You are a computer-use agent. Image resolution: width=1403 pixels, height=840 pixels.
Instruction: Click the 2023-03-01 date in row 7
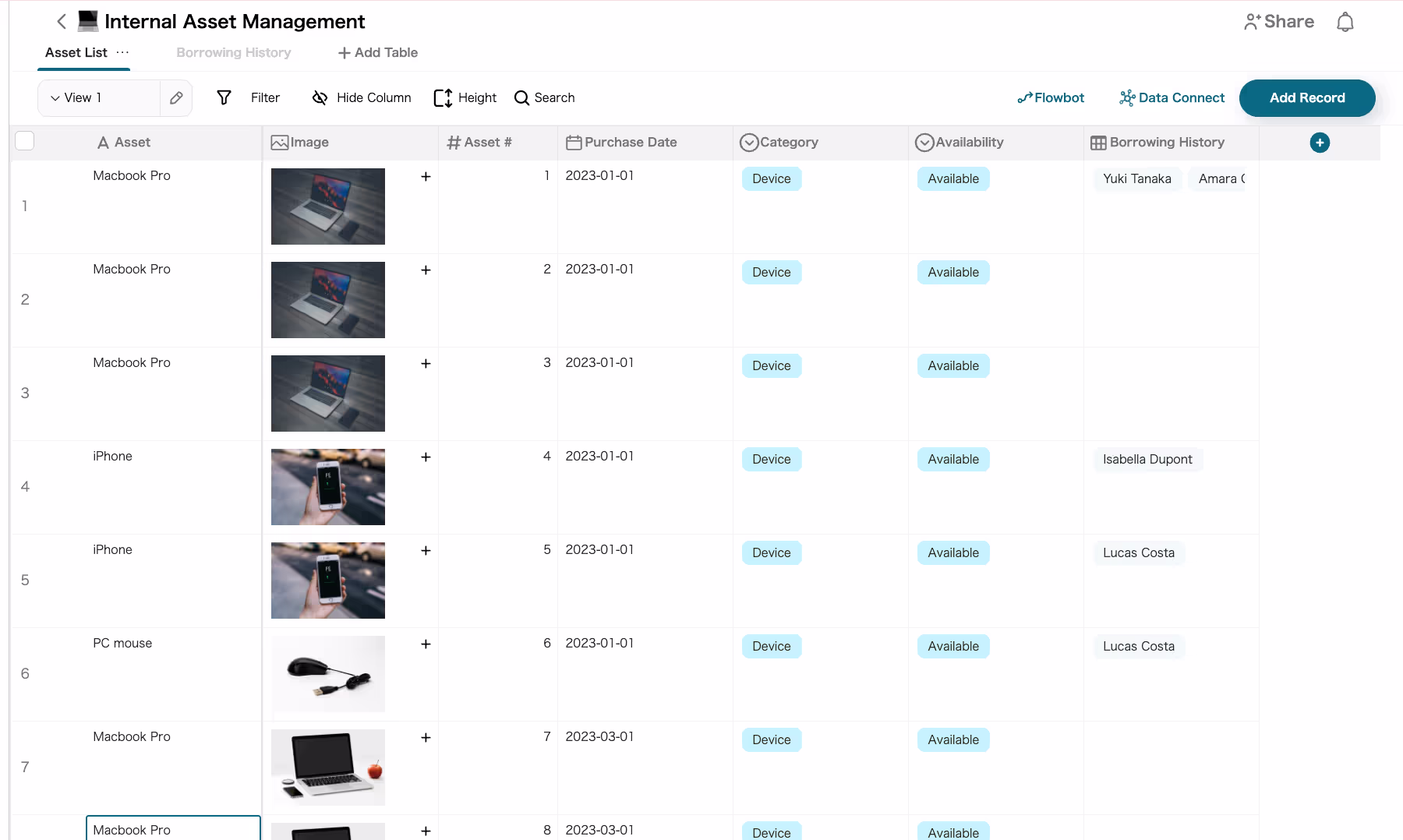click(x=599, y=736)
